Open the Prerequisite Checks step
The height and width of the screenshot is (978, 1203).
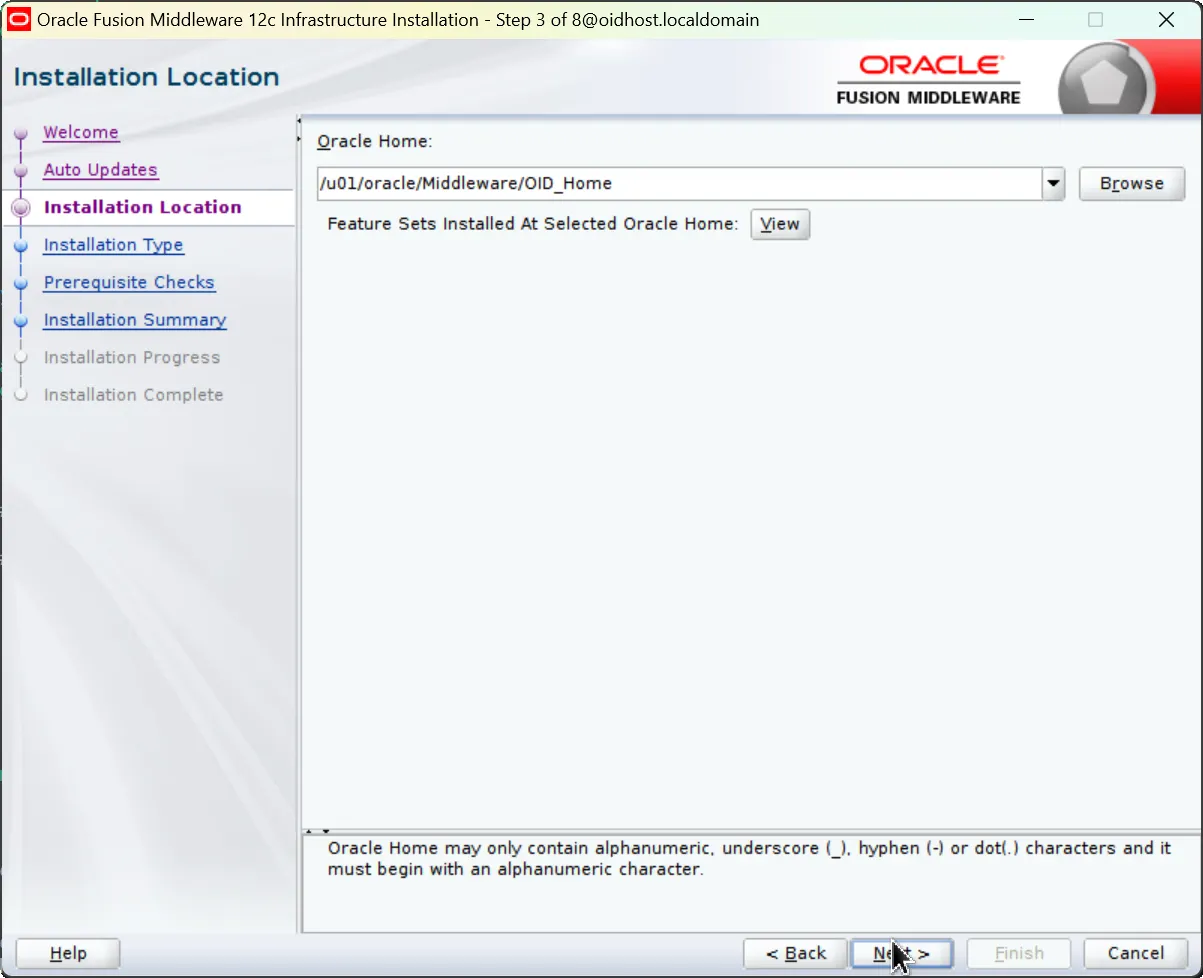pos(129,282)
